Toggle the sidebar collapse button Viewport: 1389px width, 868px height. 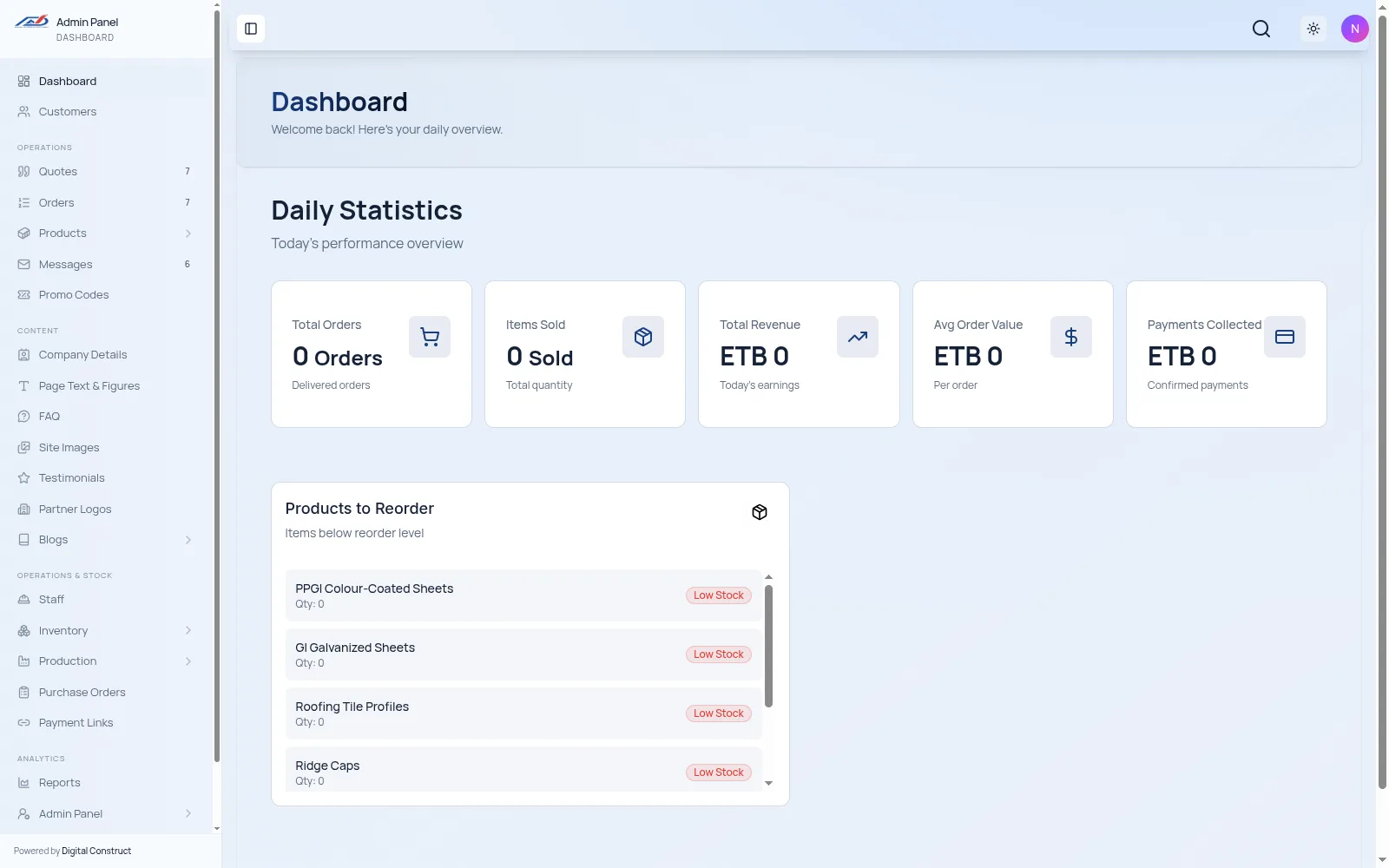251,29
